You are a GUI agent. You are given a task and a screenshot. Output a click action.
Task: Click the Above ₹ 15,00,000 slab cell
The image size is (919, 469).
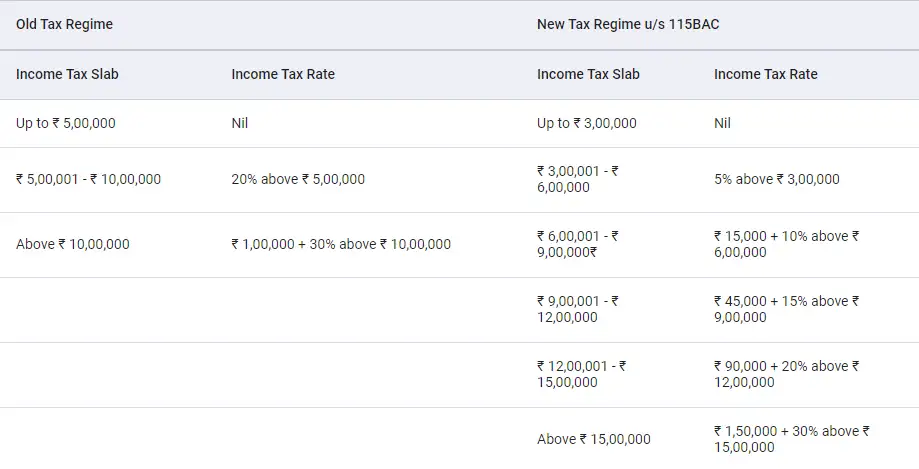(594, 439)
